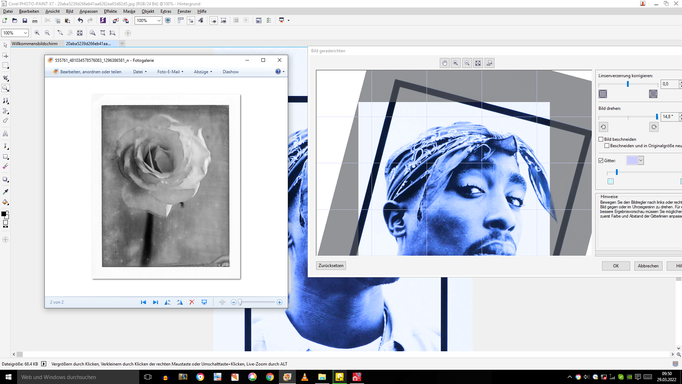Click the lens distortion slider handle
The height and width of the screenshot is (384, 682).
(628, 84)
